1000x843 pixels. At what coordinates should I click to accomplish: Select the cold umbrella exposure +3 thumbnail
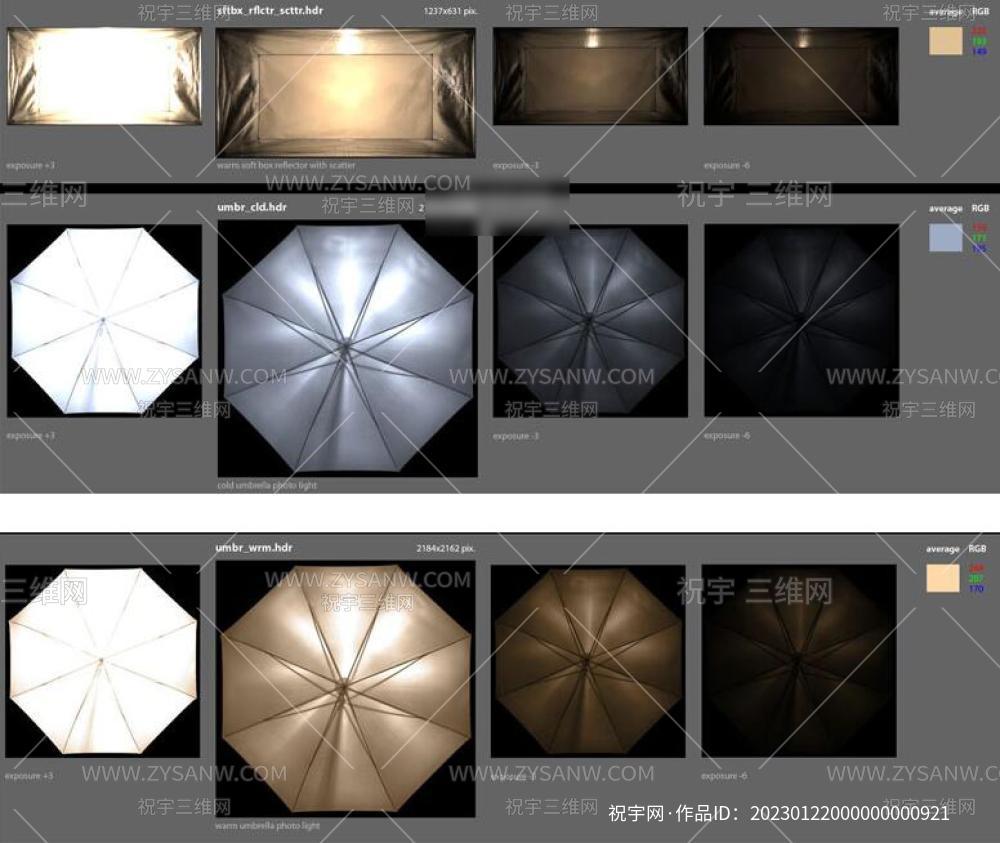tap(104, 320)
